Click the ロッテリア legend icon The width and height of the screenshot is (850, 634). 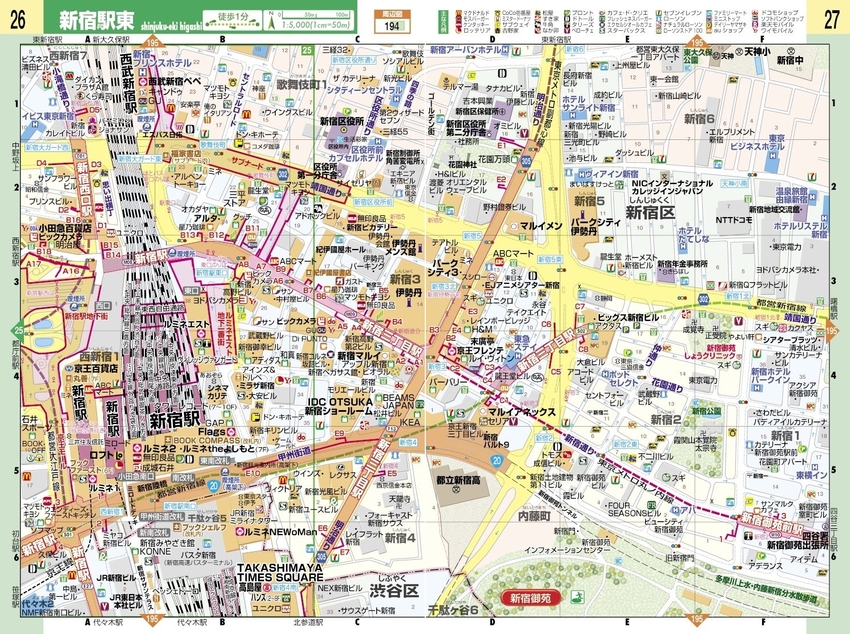(x=459, y=31)
